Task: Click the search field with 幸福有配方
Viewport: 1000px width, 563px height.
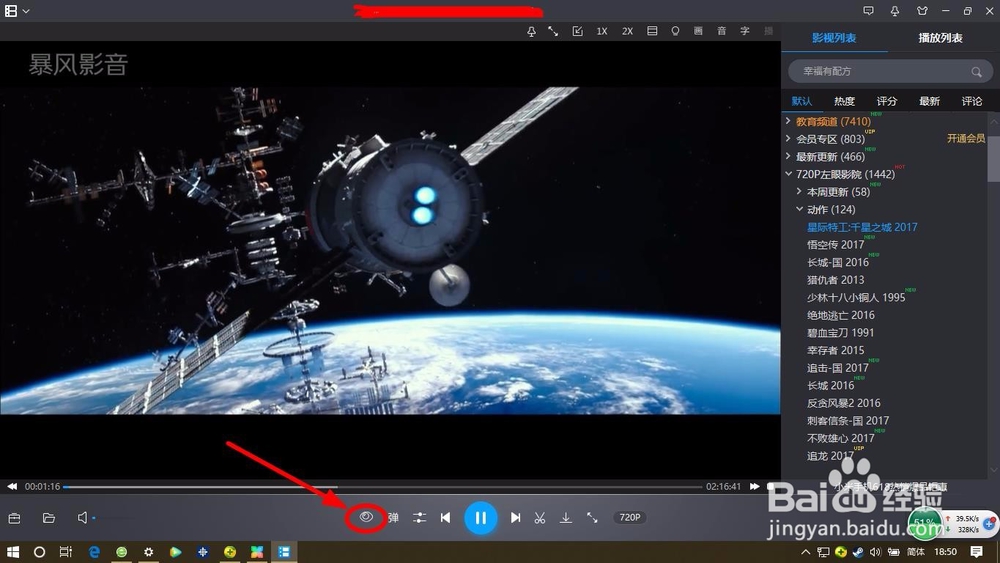Action: [x=890, y=71]
